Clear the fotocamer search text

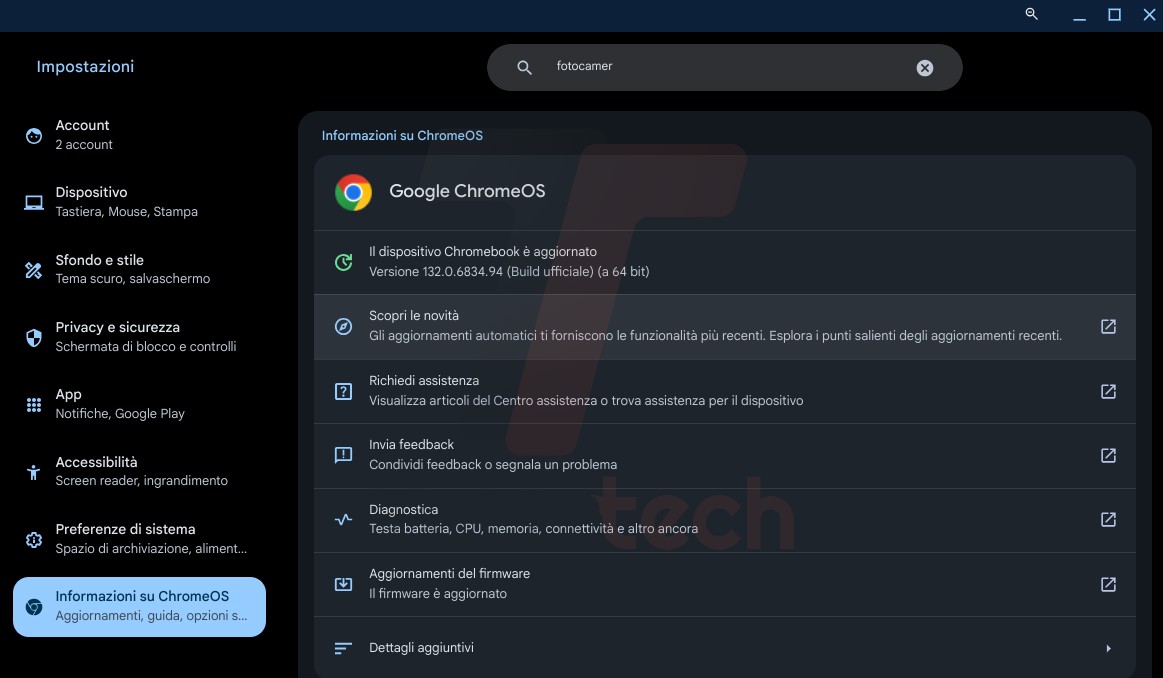[x=923, y=67]
